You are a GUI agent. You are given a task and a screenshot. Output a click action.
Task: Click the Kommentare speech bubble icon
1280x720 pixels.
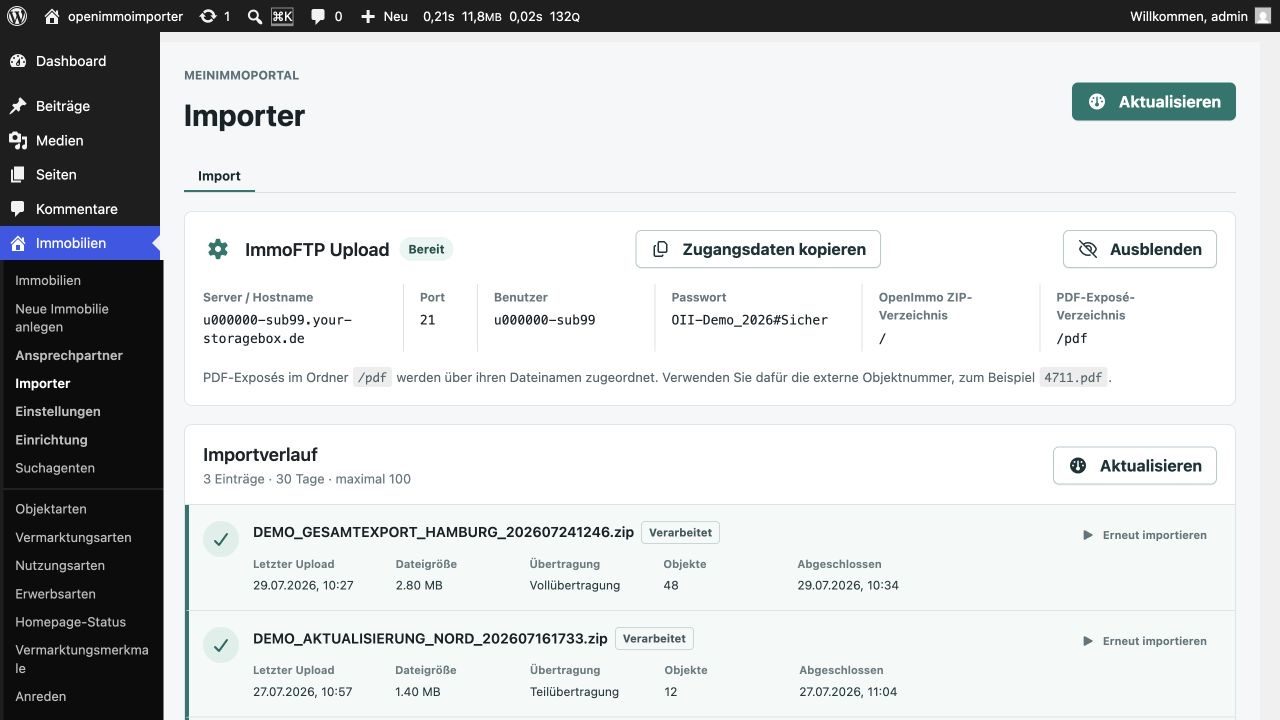18,209
